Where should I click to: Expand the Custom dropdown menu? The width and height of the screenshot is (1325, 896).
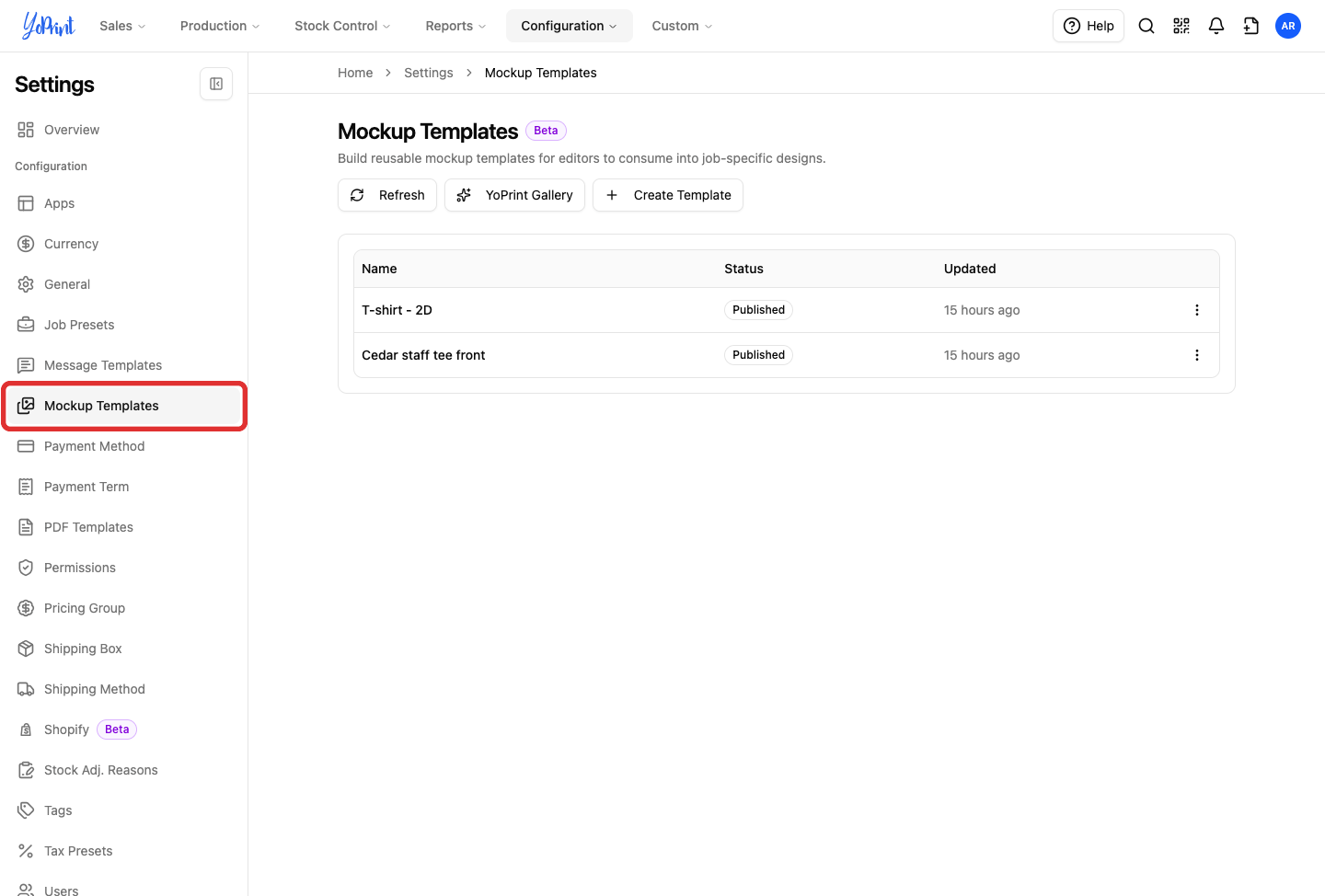pyautogui.click(x=682, y=26)
